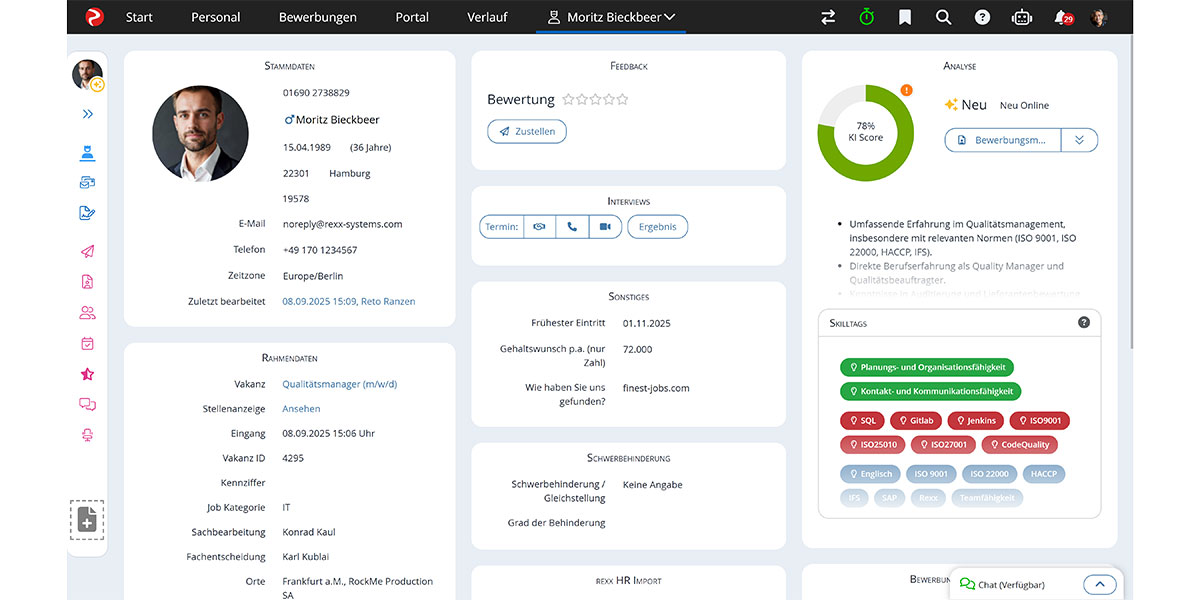
Task: Toggle the eye icon next to Termin
Action: 539,226
